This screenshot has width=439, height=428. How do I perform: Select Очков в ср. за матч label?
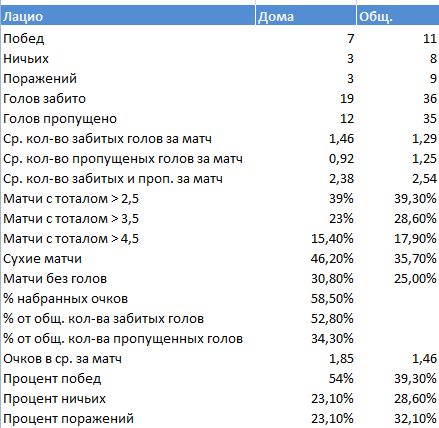pos(62,359)
